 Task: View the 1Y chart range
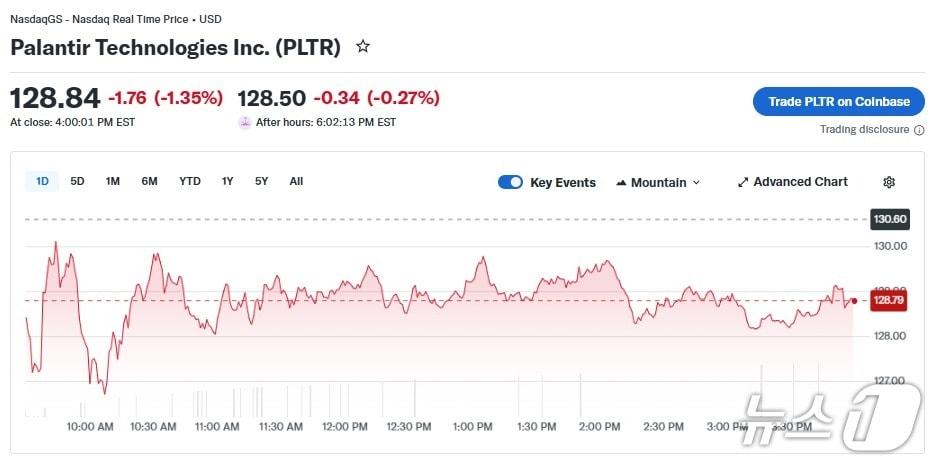pos(228,181)
